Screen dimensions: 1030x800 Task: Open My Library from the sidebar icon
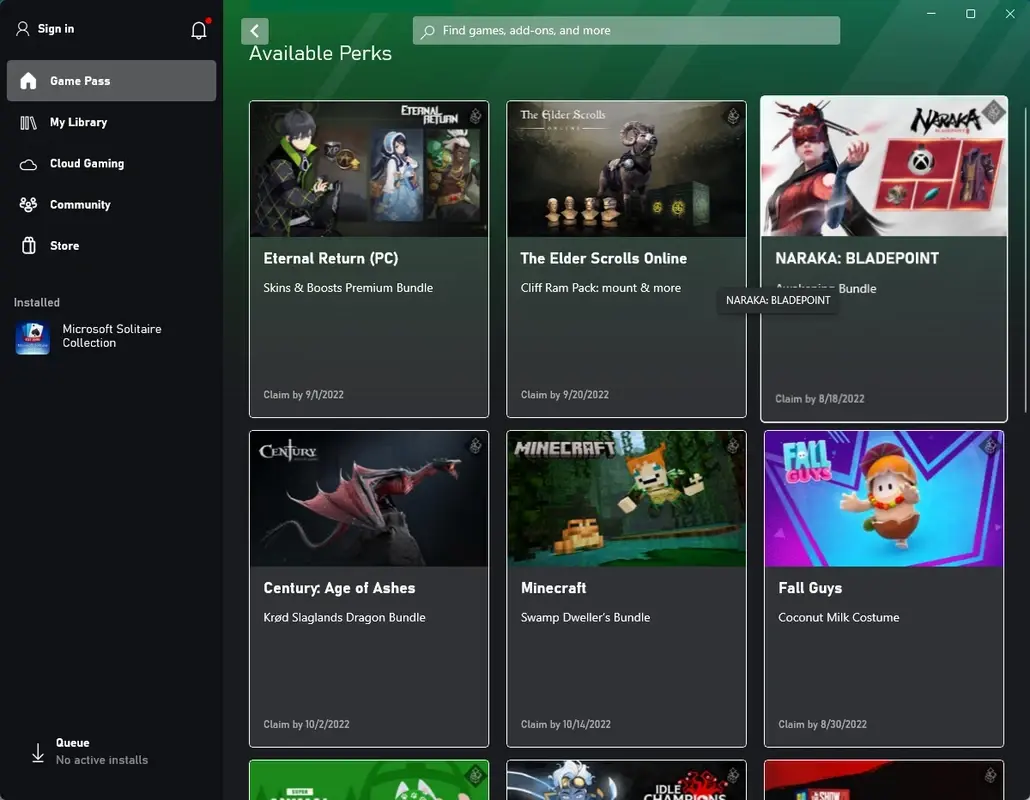(28, 121)
